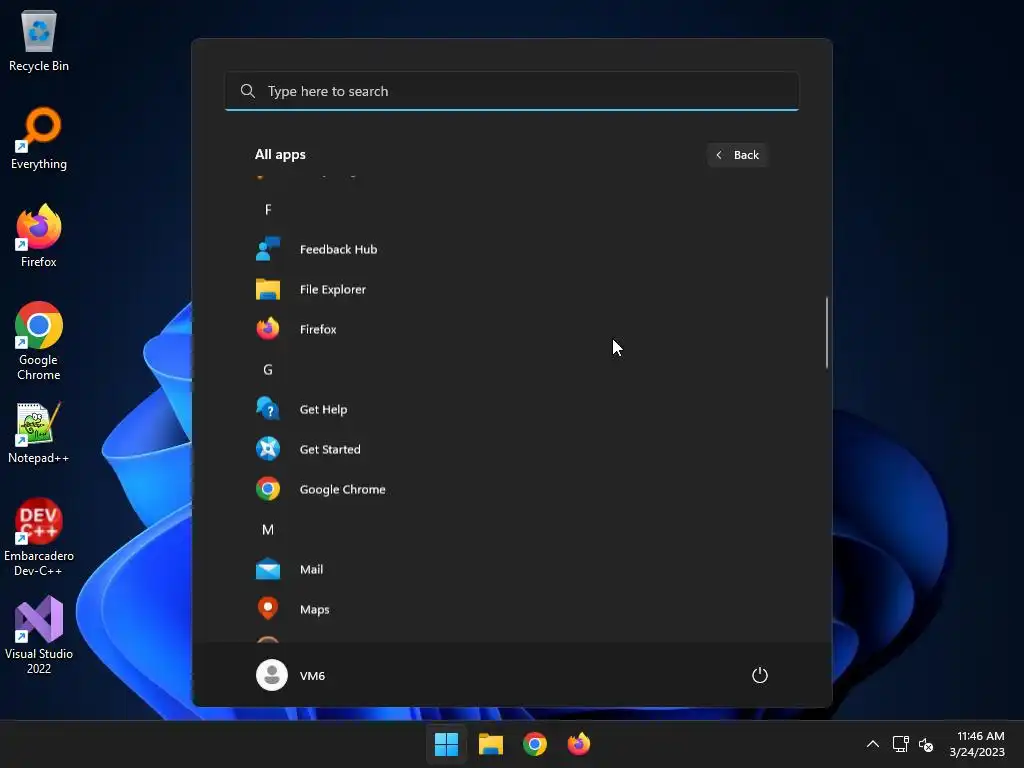Open Firefox in the All apps list

coord(511,329)
